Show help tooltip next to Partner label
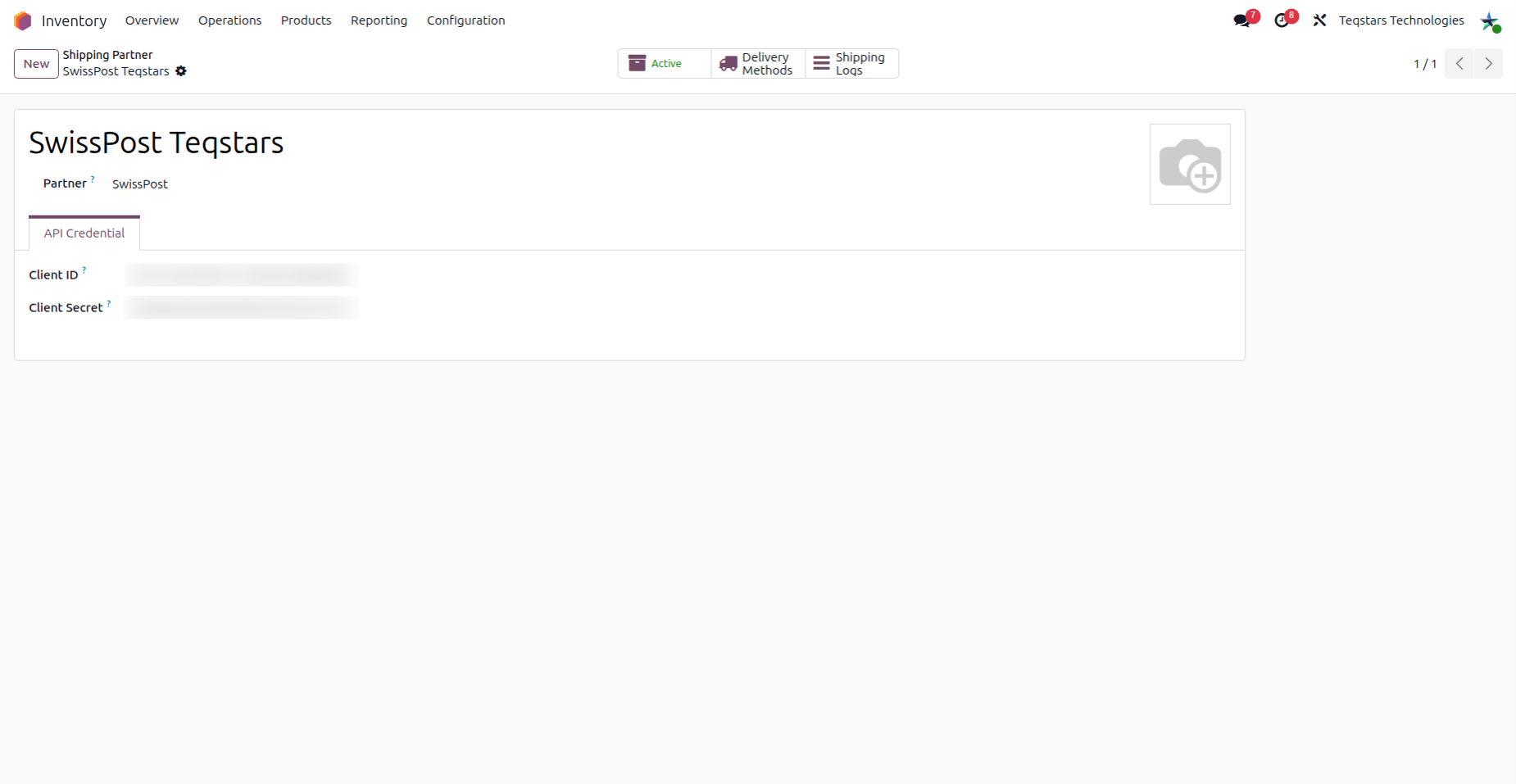1516x784 pixels. tap(93, 179)
